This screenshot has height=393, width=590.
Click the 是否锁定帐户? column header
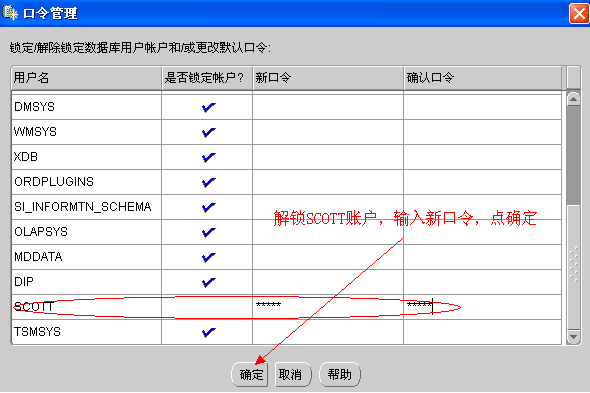click(x=207, y=78)
